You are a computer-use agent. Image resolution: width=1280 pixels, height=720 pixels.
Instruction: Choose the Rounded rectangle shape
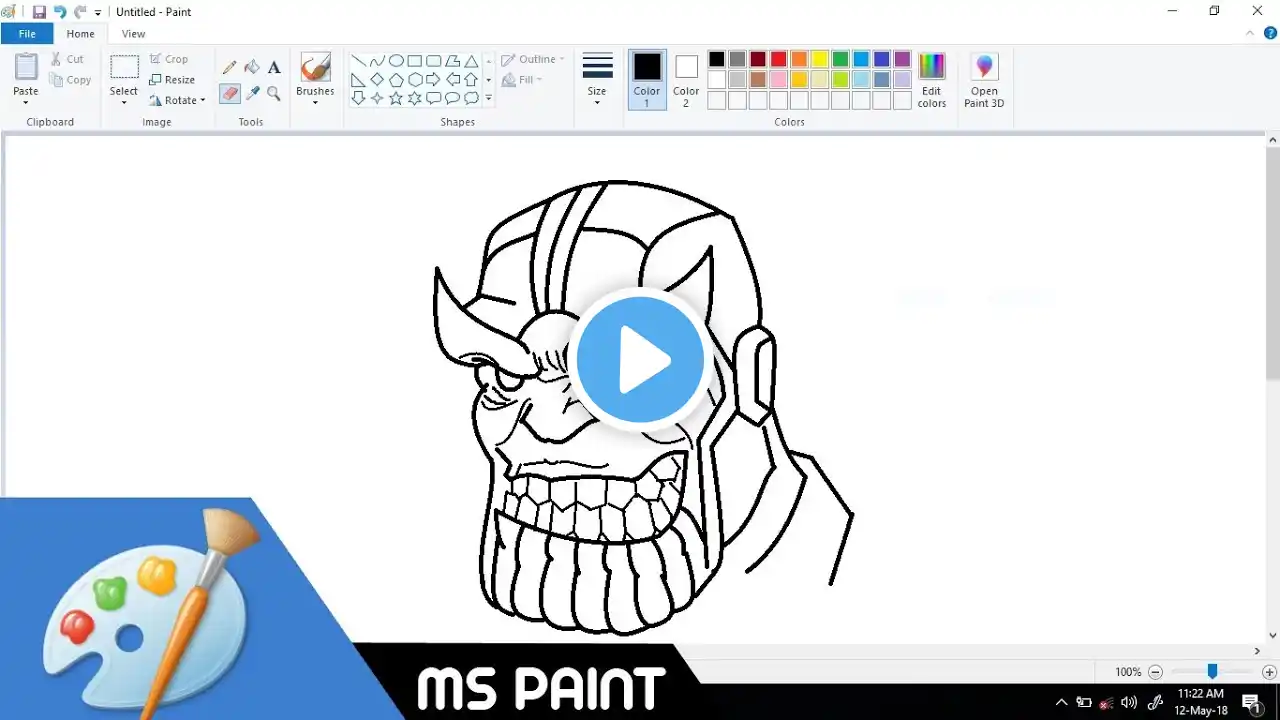(434, 61)
